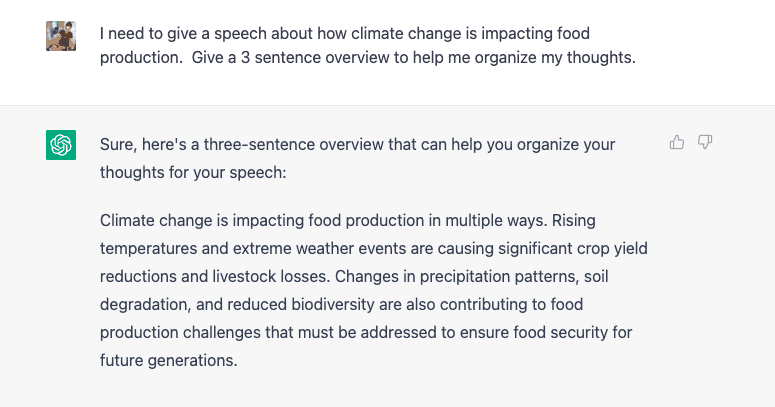Click the phrase "livestock losses"
This screenshot has height=407, width=775.
click(288, 275)
